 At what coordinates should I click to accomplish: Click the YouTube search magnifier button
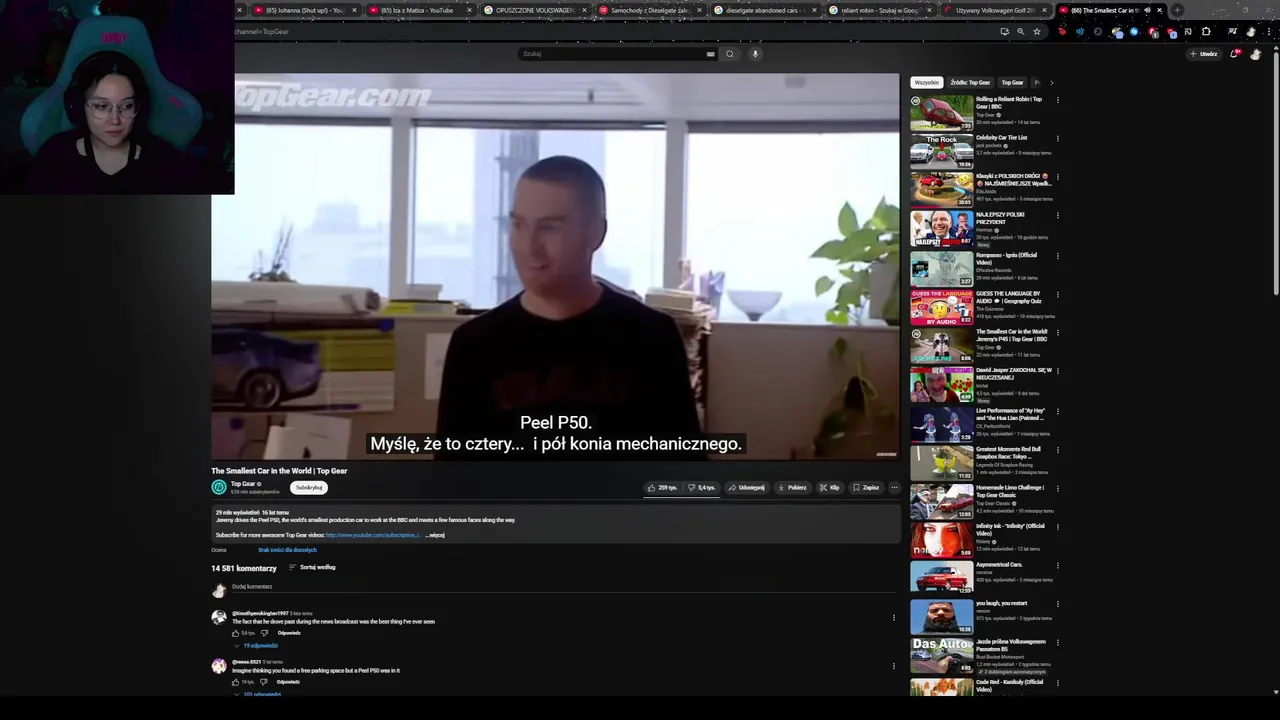tap(730, 54)
